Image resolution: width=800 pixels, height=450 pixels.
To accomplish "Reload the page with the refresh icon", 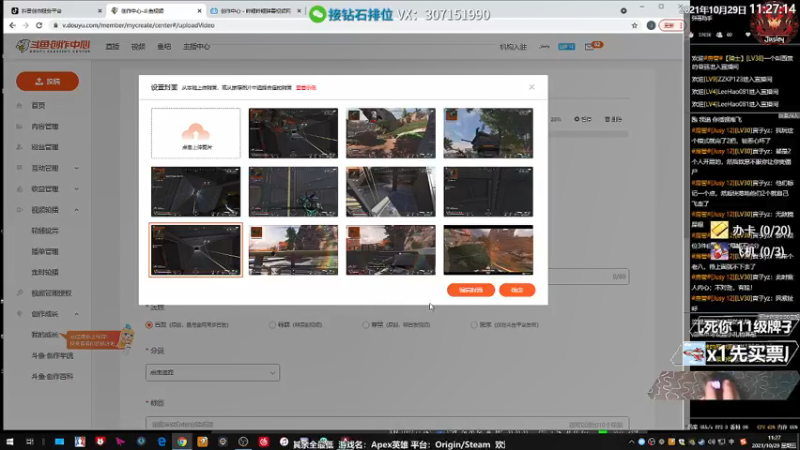I will point(39,25).
